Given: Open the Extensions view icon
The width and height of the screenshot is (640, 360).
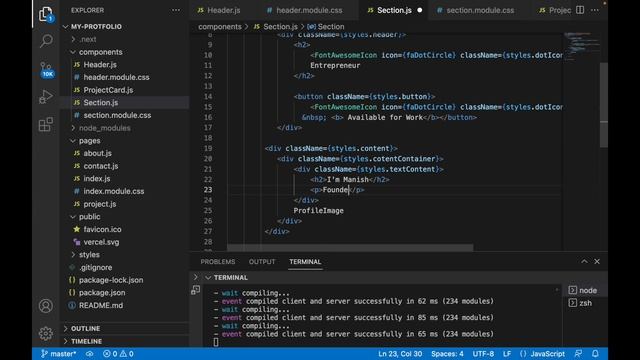Looking at the screenshot, I should 46,124.
